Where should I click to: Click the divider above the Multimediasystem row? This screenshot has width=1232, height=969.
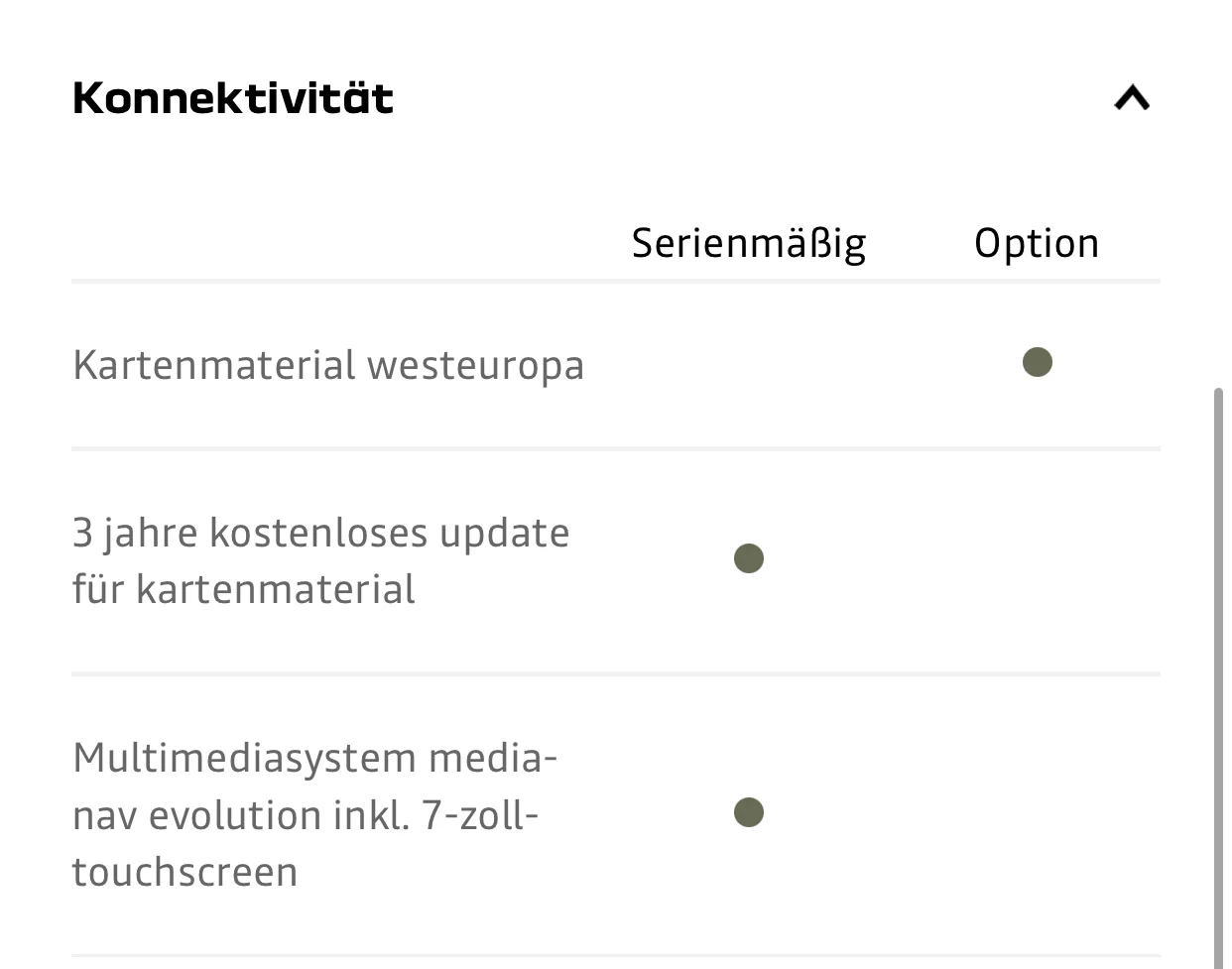[x=615, y=674]
